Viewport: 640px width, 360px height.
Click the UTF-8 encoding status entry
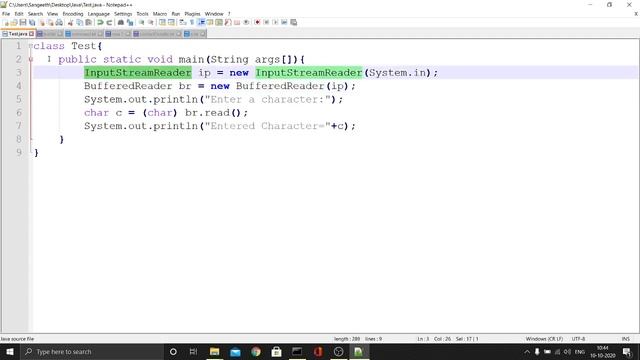pyautogui.click(x=578, y=339)
